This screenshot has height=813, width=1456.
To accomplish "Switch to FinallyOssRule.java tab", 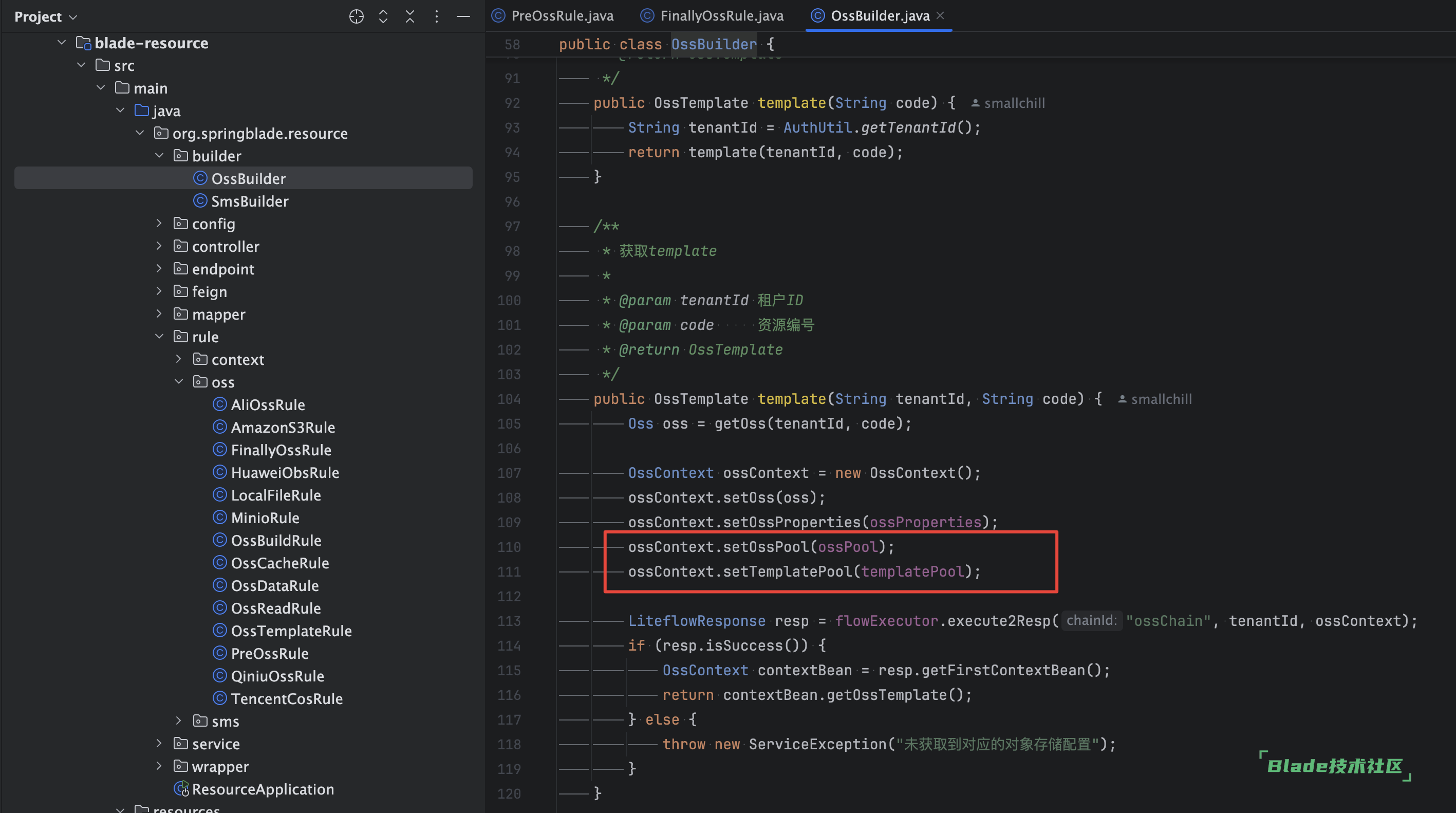I will (x=712, y=15).
